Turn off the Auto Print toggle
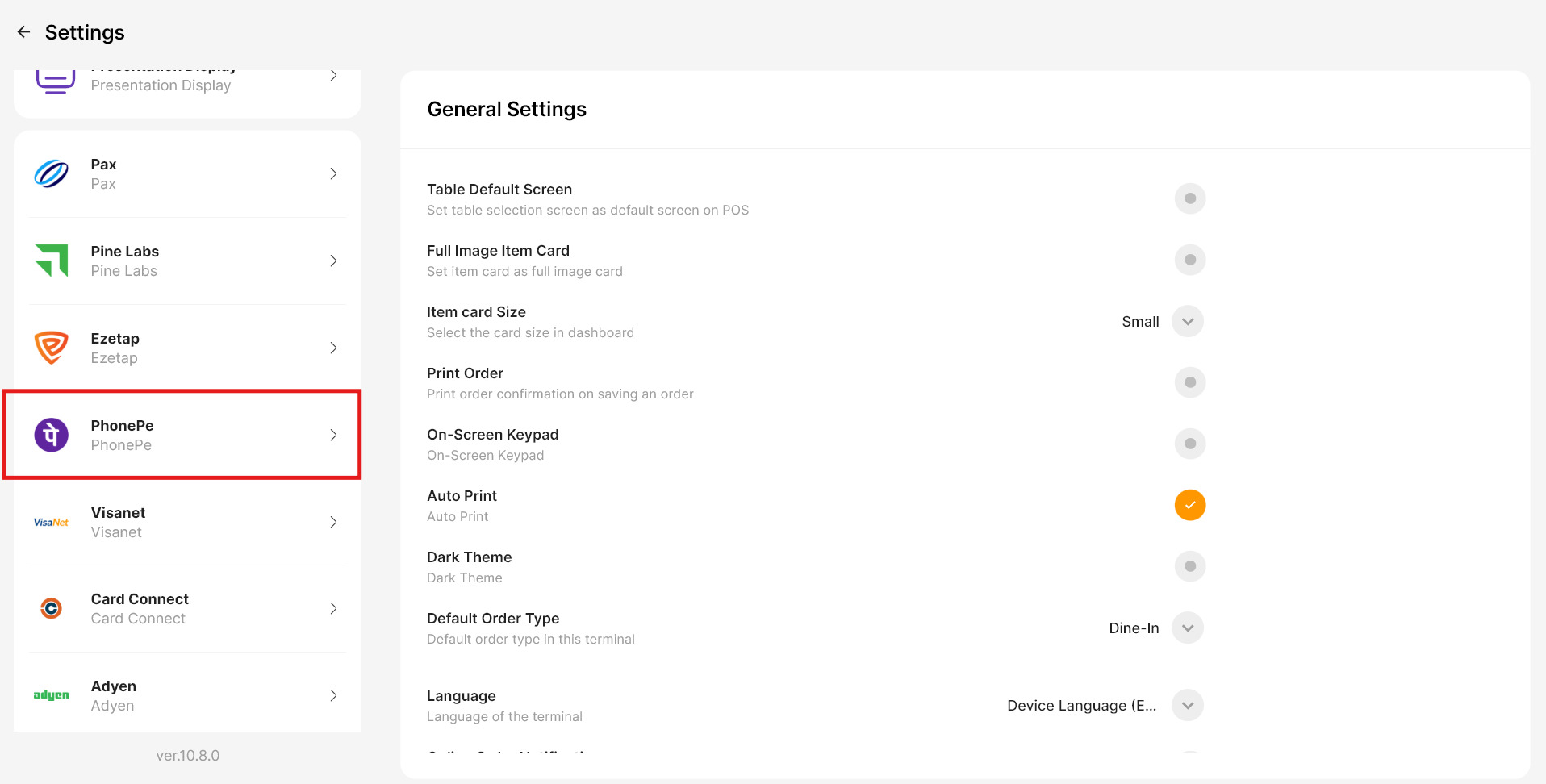Image resolution: width=1546 pixels, height=784 pixels. [x=1189, y=505]
